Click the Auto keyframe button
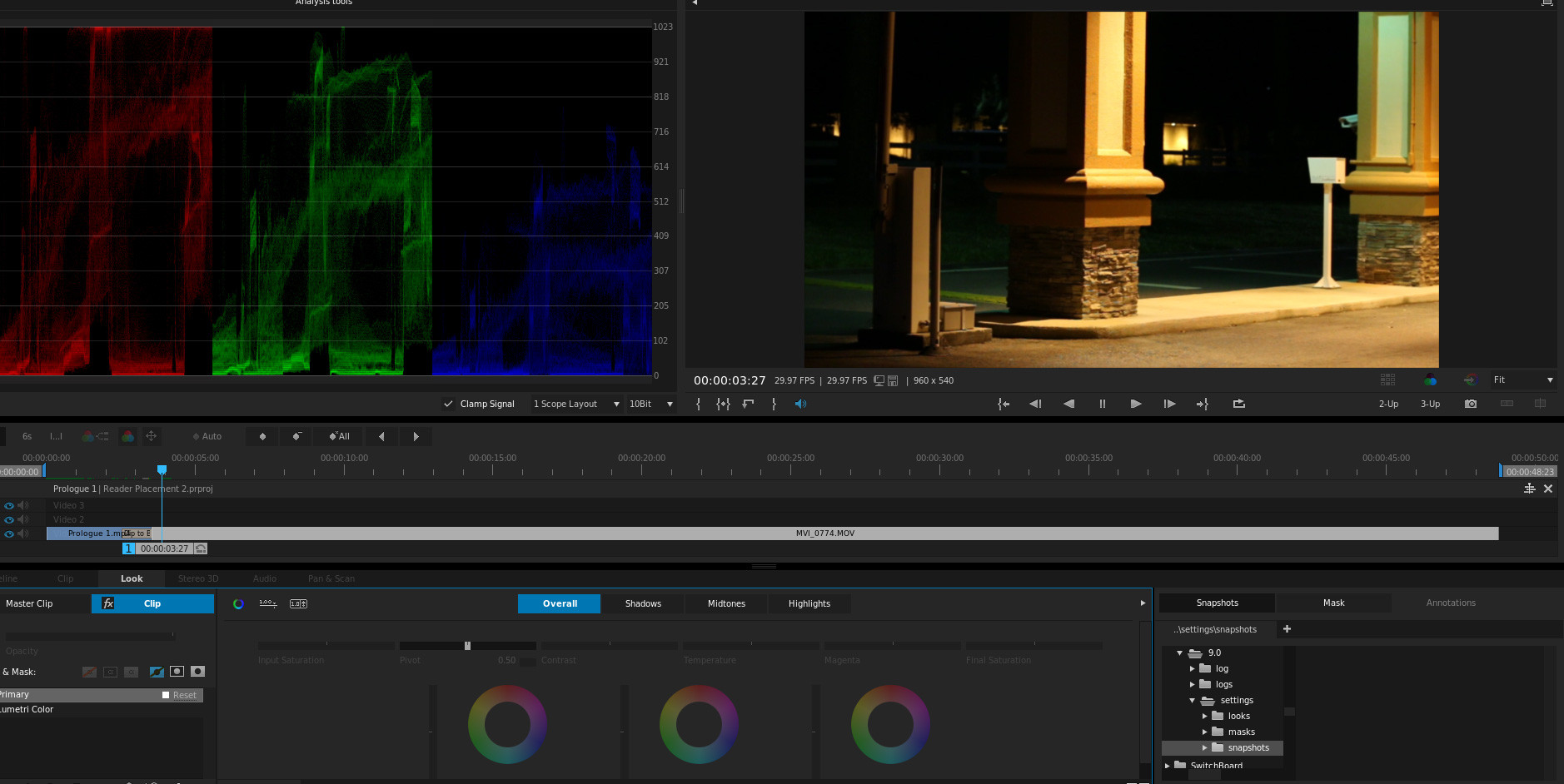The image size is (1564, 784). pos(207,436)
